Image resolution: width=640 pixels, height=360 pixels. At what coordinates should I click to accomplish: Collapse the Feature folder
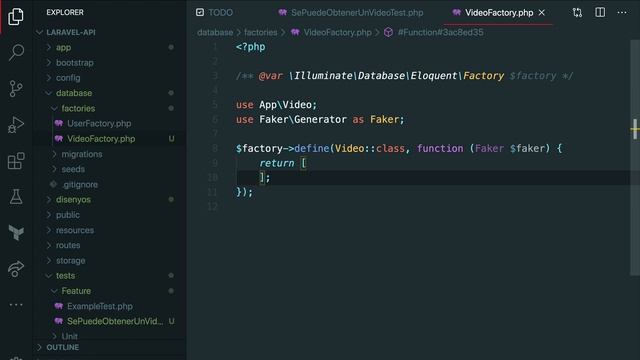click(x=76, y=291)
